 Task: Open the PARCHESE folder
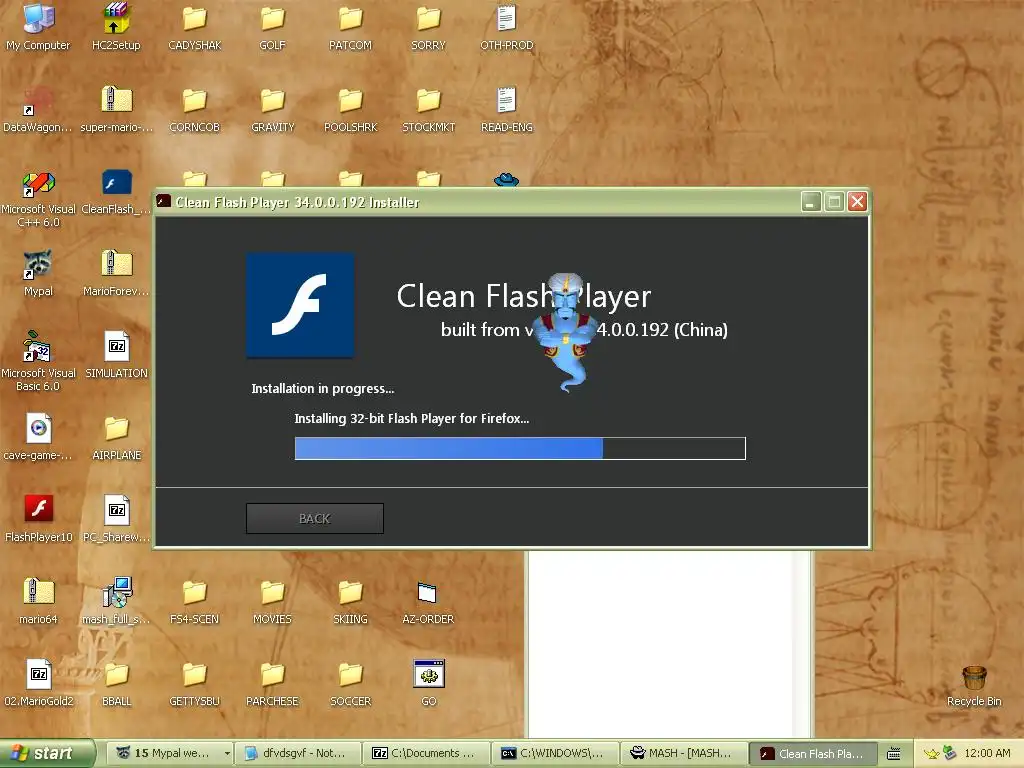pyautogui.click(x=272, y=683)
